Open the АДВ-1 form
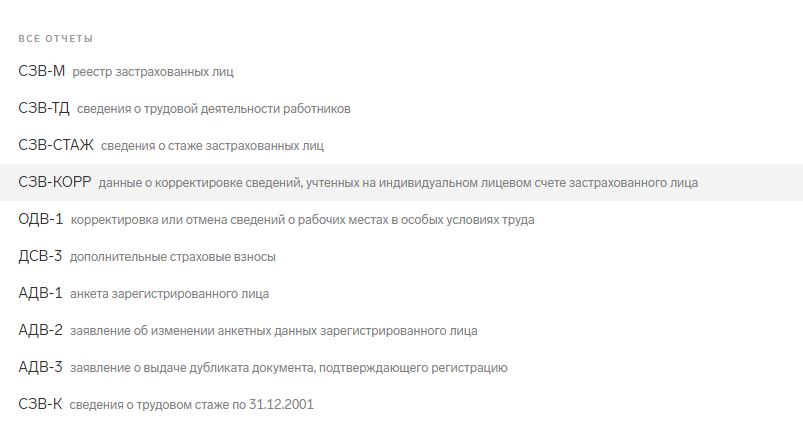Viewport: 803px width, 424px height. tap(41, 293)
